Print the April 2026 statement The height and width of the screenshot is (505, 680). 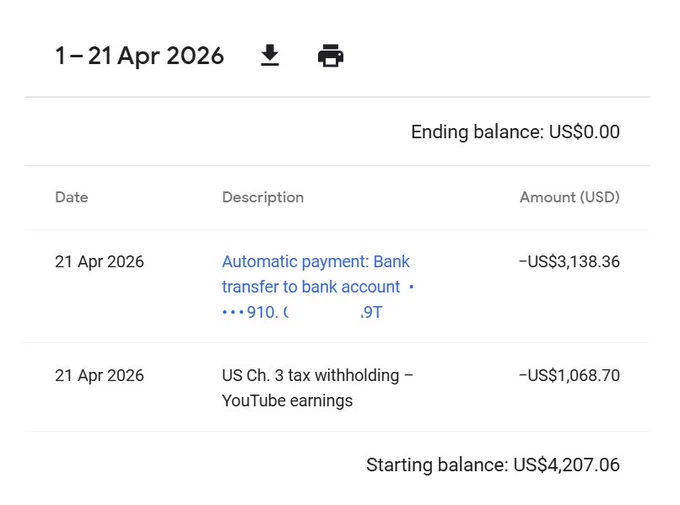click(x=330, y=56)
